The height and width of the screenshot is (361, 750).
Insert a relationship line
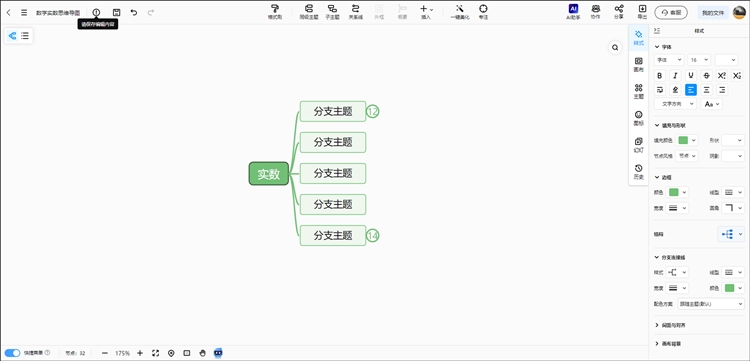click(355, 12)
